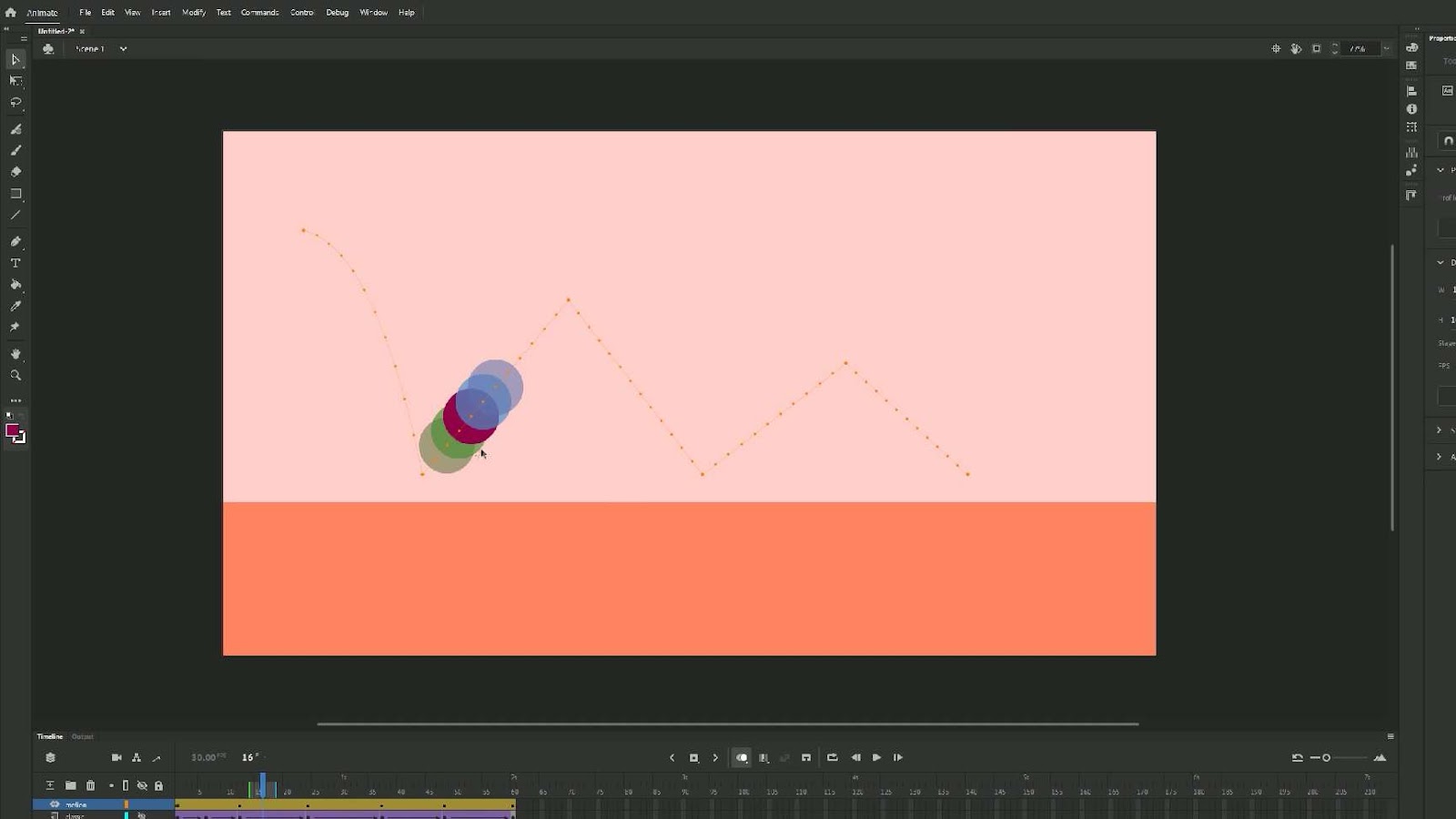Pick the Eyedropper tool
Image resolution: width=1456 pixels, height=819 pixels.
[x=15, y=306]
